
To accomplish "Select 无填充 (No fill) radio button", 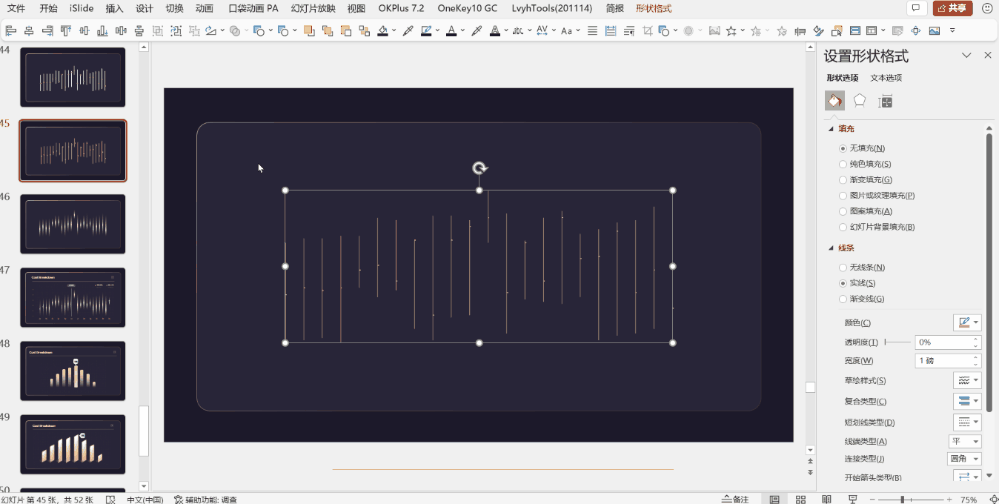I will pos(843,148).
